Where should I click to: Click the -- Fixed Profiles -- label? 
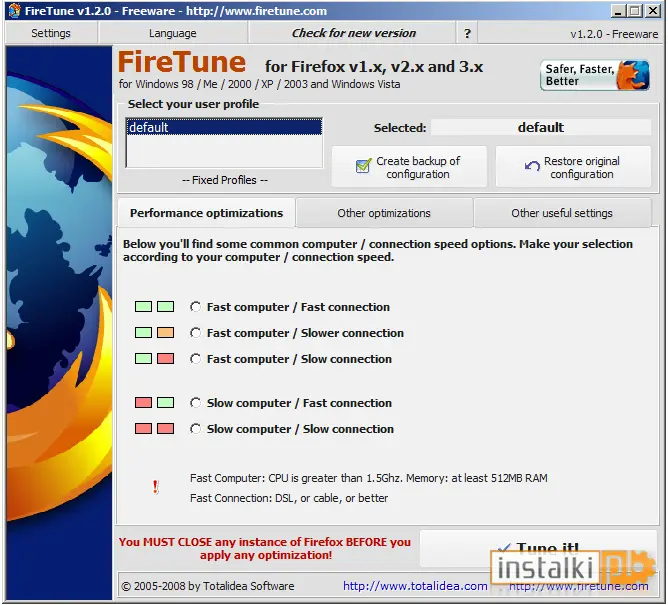[225, 180]
